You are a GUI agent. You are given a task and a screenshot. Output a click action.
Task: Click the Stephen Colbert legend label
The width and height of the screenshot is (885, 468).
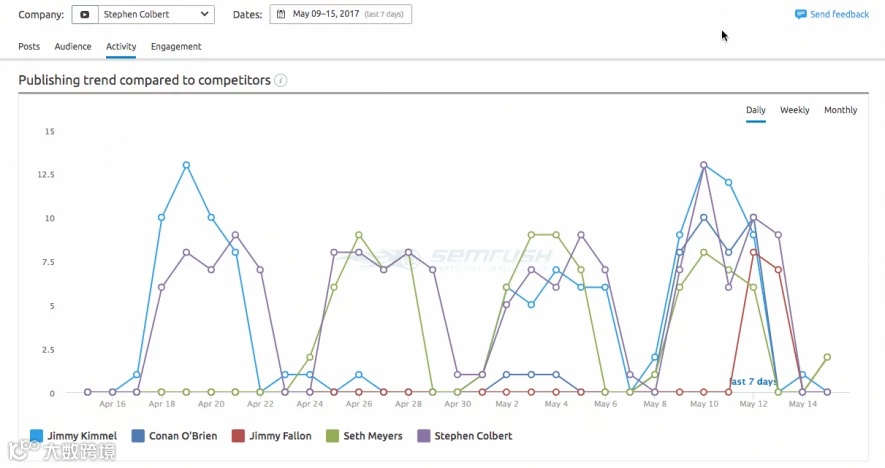(474, 436)
